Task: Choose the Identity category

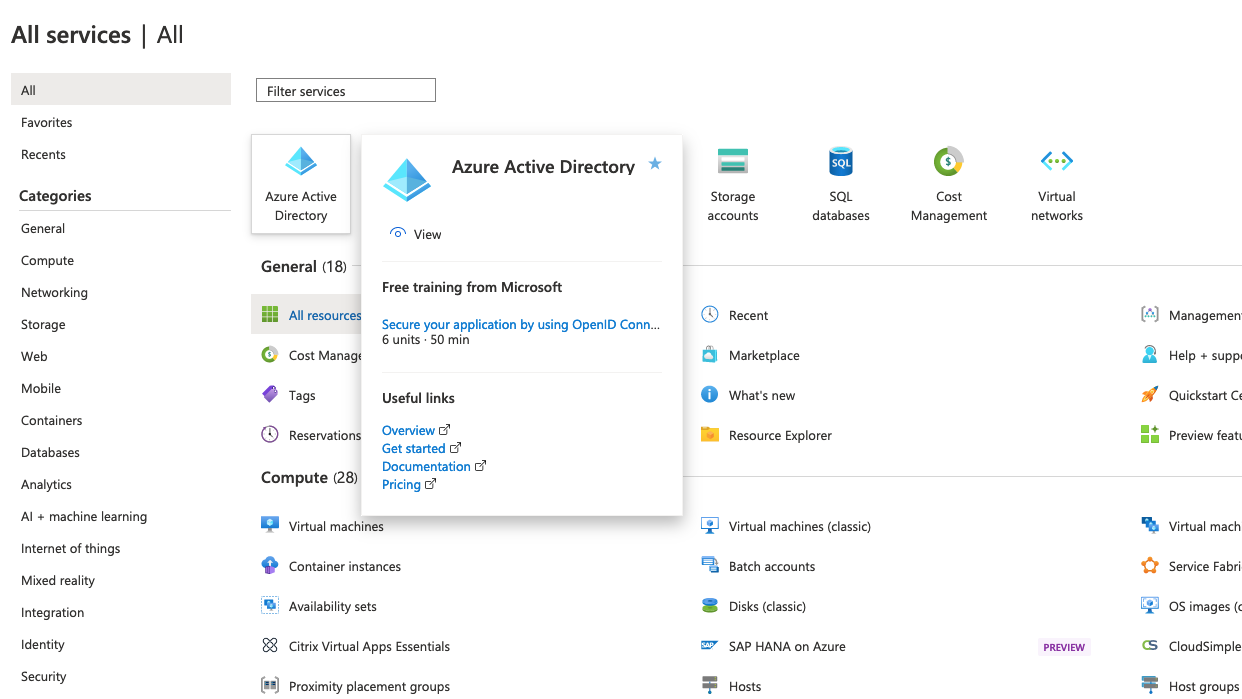Action: coord(42,644)
